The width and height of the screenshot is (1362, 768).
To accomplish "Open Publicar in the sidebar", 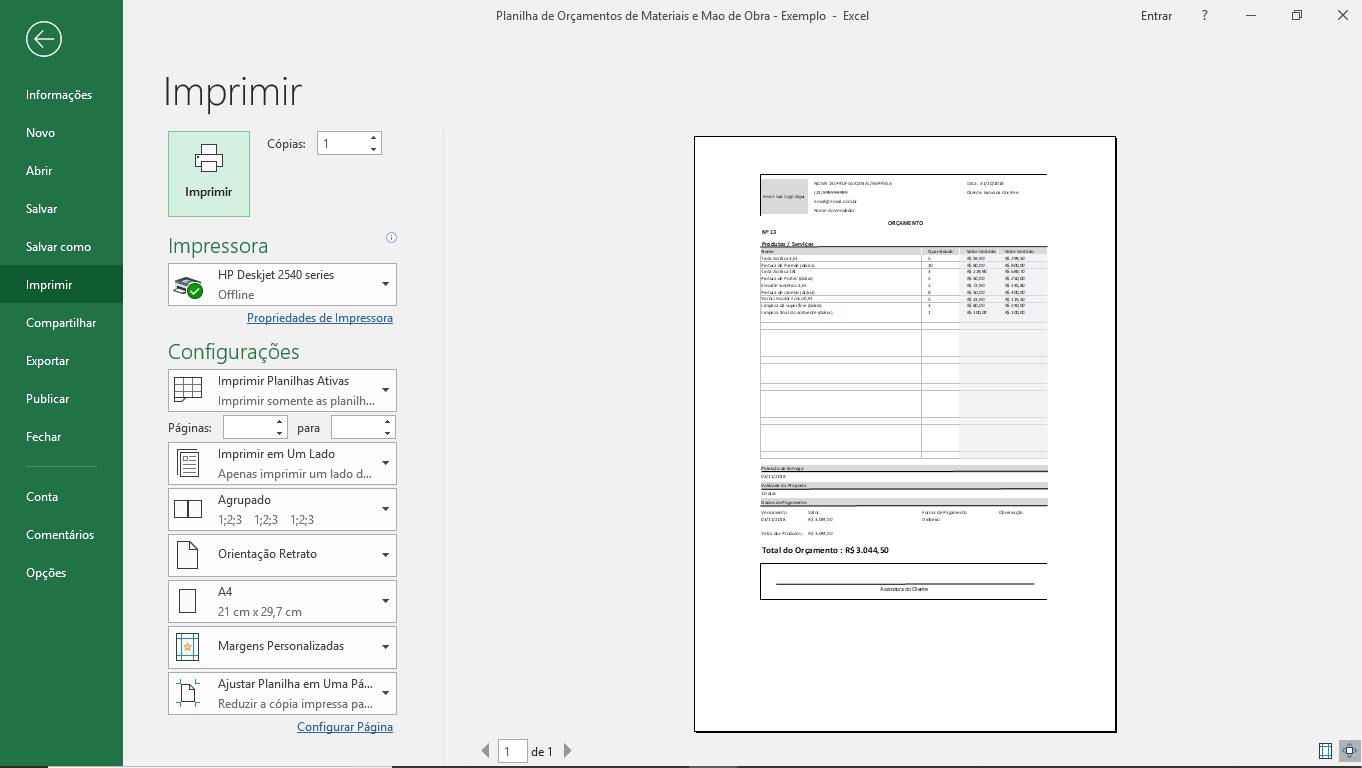I will click(x=61, y=399).
